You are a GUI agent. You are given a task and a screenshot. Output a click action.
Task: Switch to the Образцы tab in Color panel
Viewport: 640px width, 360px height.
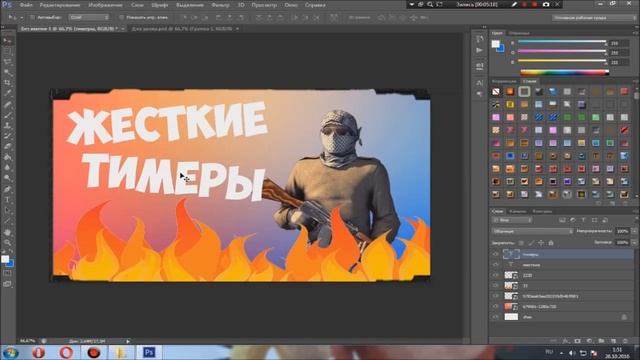519,33
